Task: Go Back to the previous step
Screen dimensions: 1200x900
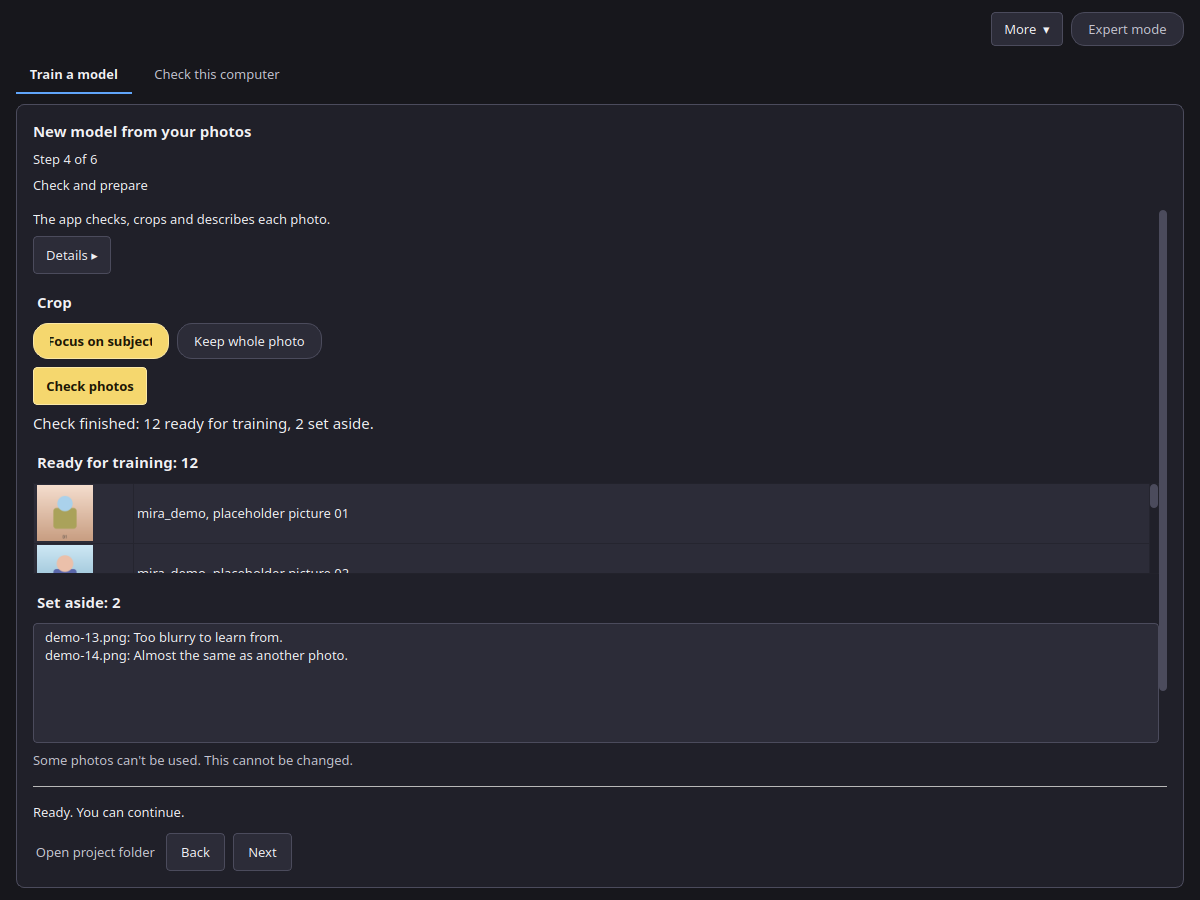Action: (195, 852)
